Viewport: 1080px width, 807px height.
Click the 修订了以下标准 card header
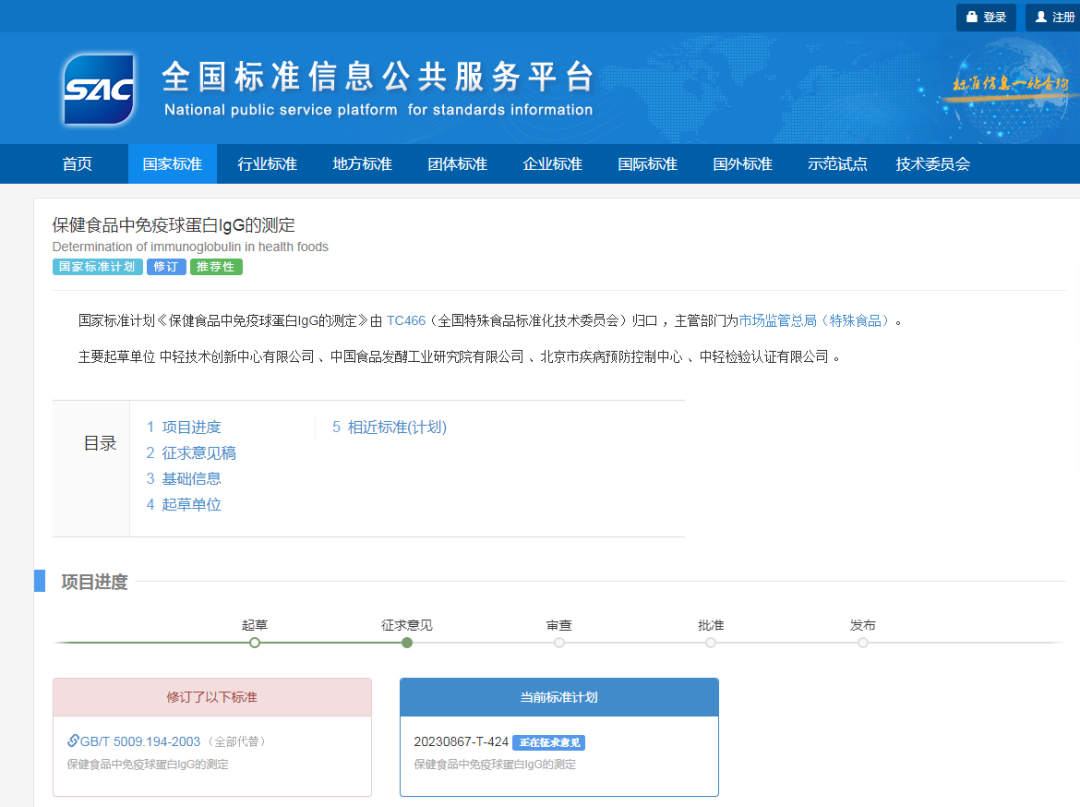212,698
